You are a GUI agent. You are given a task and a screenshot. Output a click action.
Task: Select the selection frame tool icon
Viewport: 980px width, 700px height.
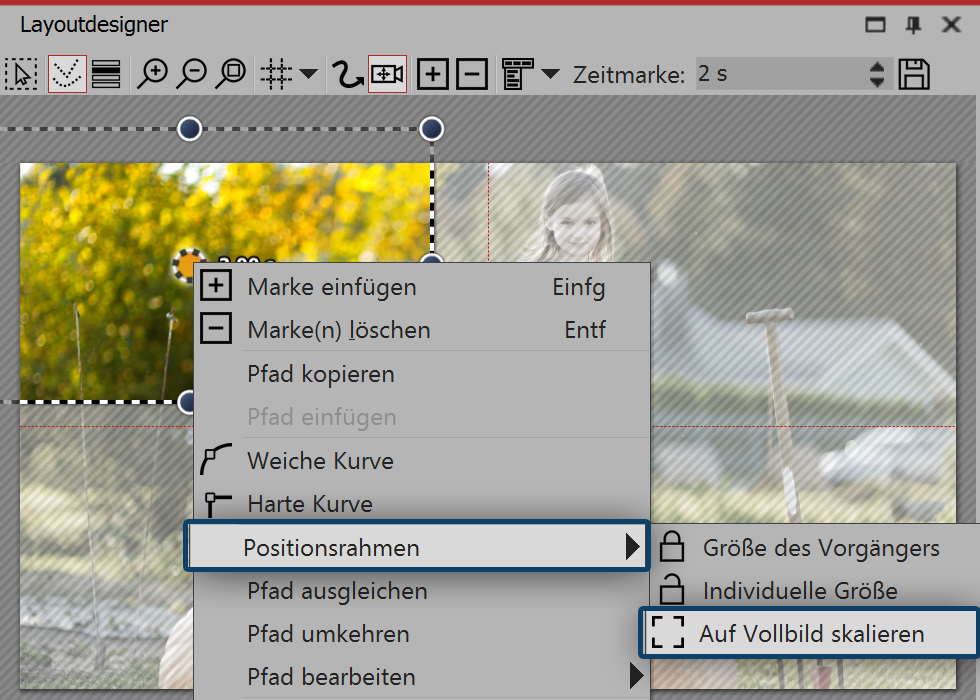pos(21,74)
